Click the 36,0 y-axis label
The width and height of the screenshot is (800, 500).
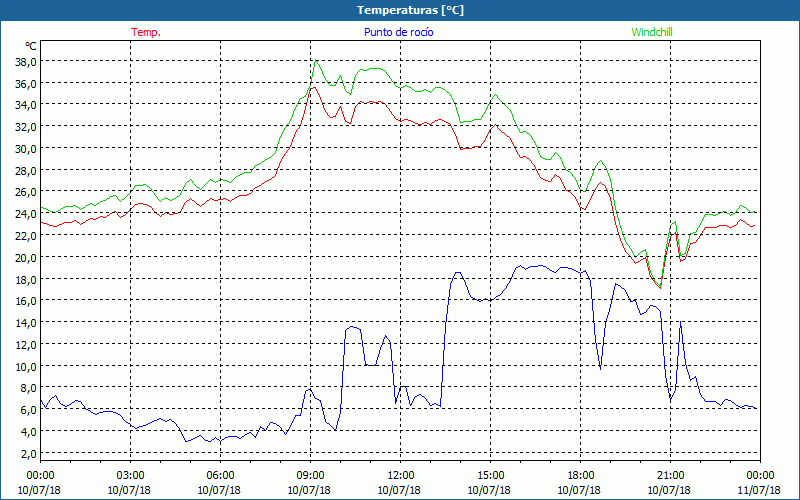(26, 83)
